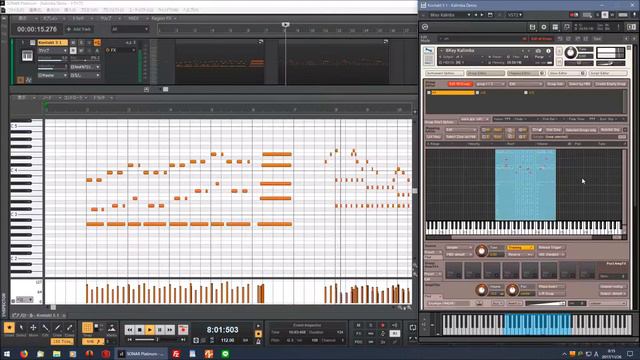
Task: Open the track filter All dropdown
Action: (x=130, y=29)
